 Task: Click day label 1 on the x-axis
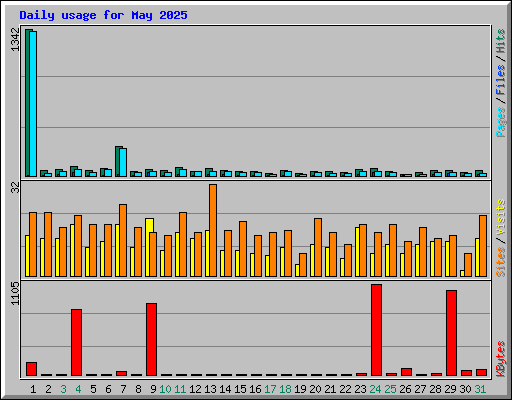click(33, 389)
